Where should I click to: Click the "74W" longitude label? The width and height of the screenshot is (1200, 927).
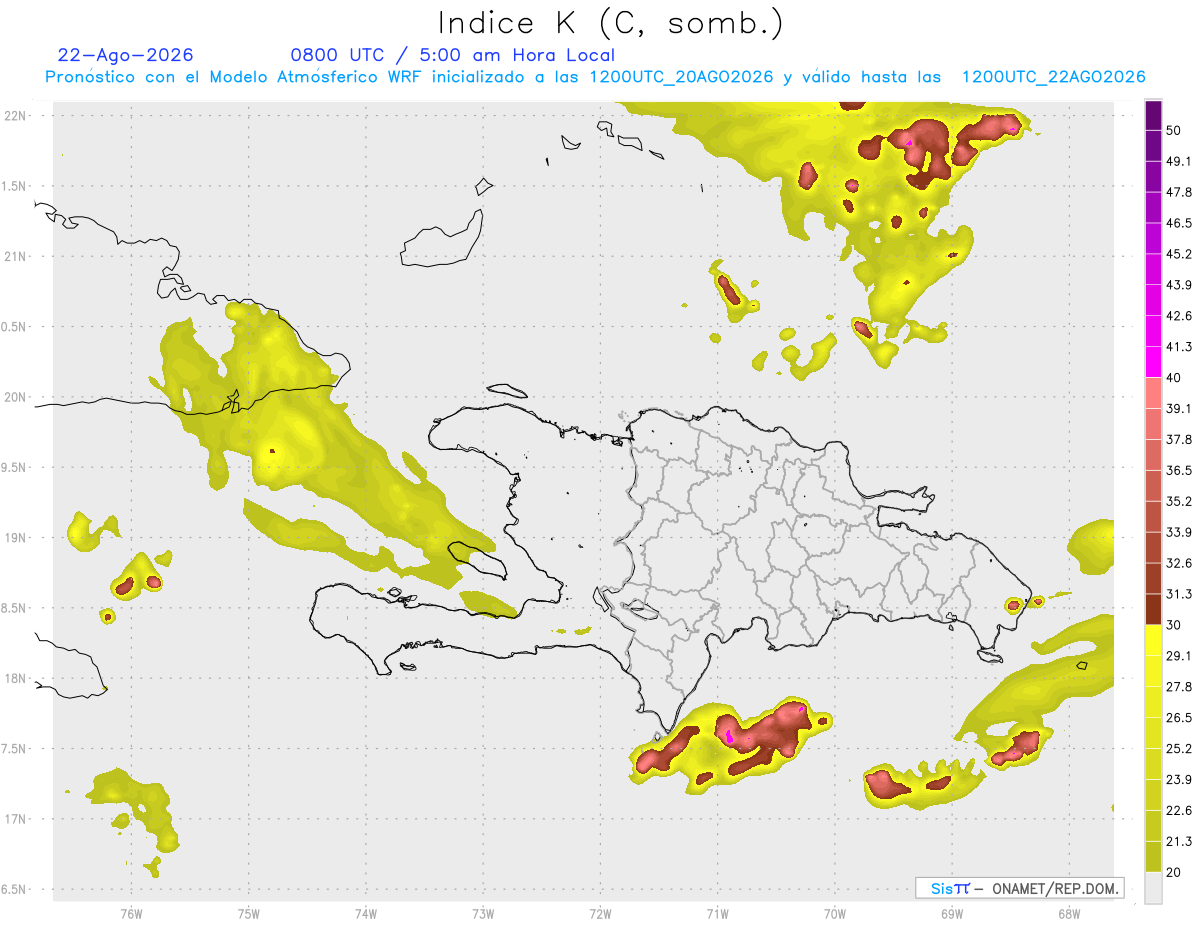[365, 914]
